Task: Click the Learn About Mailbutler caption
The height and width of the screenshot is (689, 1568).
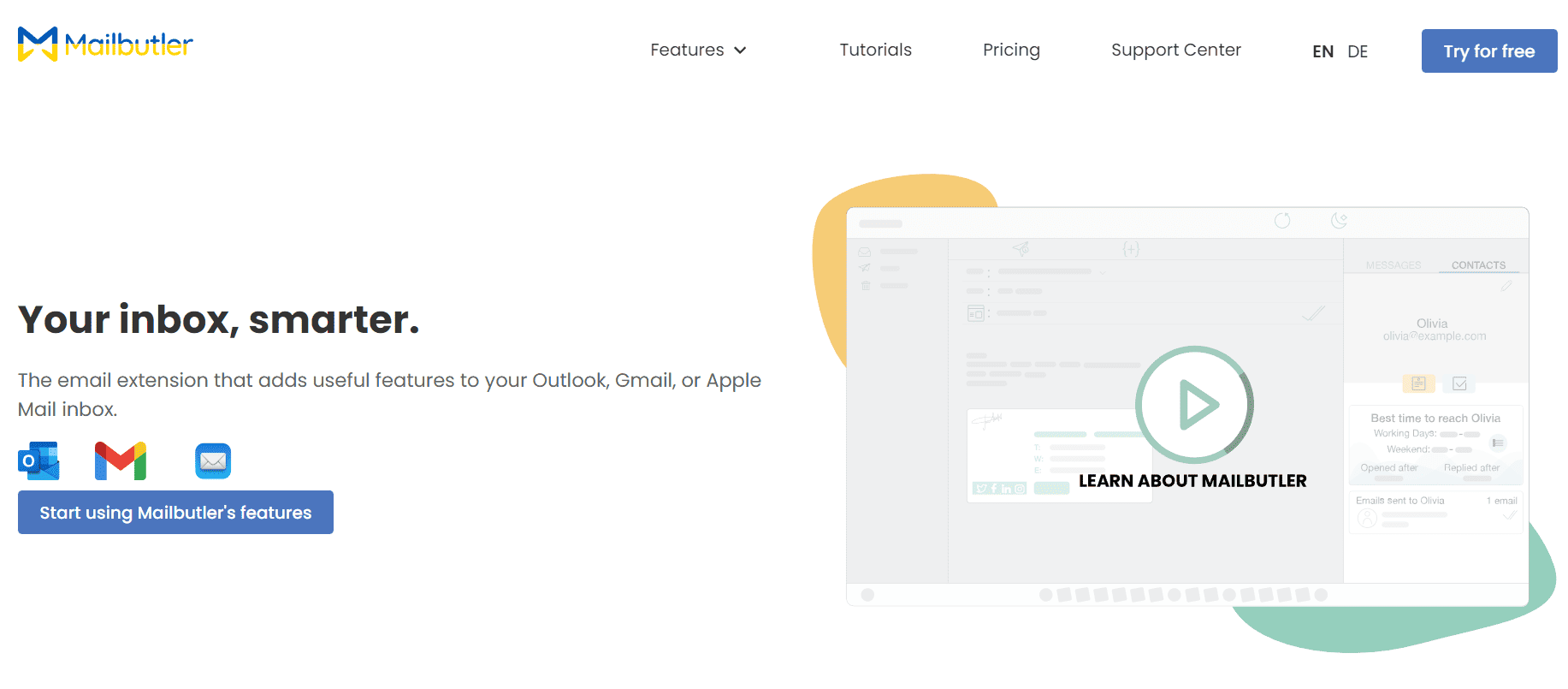Action: (1192, 481)
